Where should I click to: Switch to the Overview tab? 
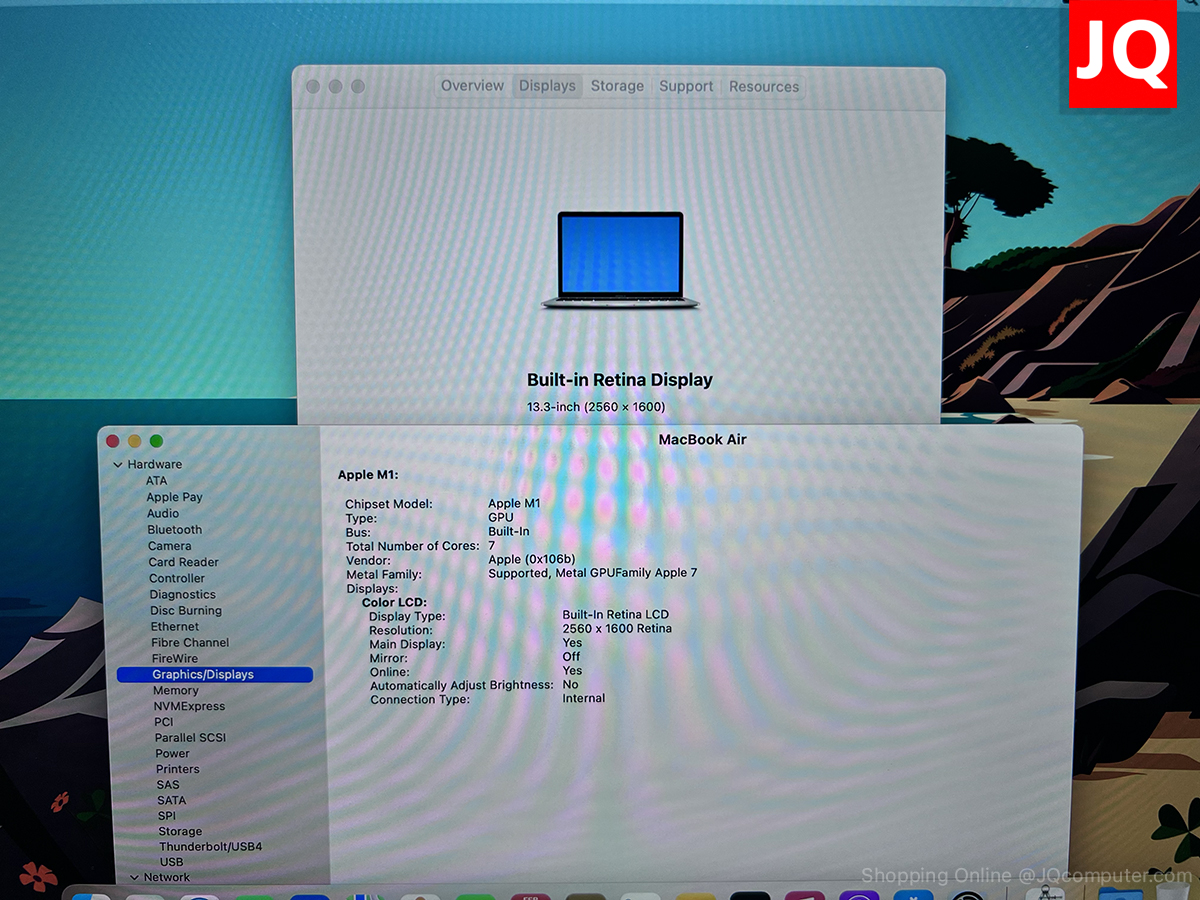(472, 86)
